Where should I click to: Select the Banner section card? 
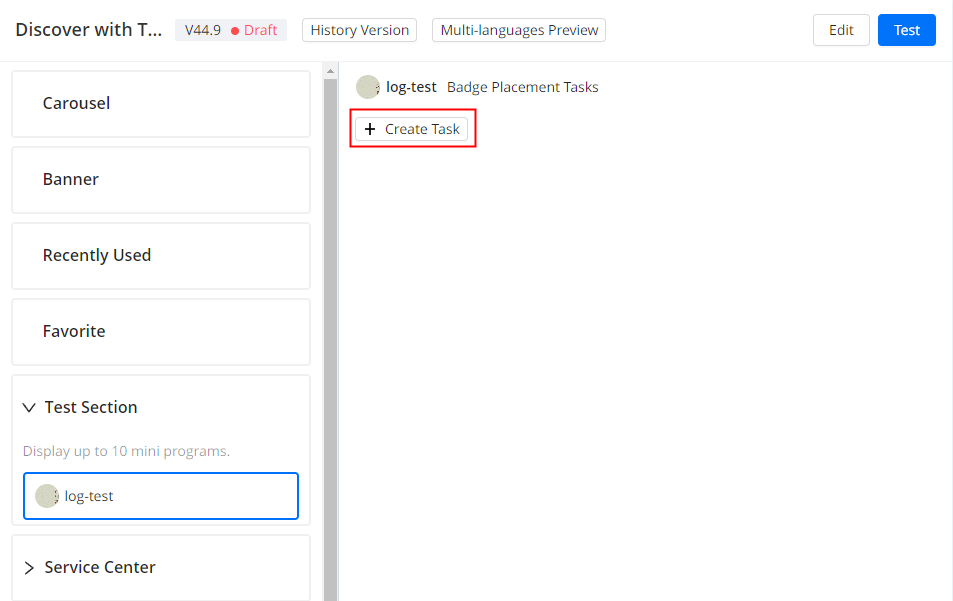click(161, 180)
